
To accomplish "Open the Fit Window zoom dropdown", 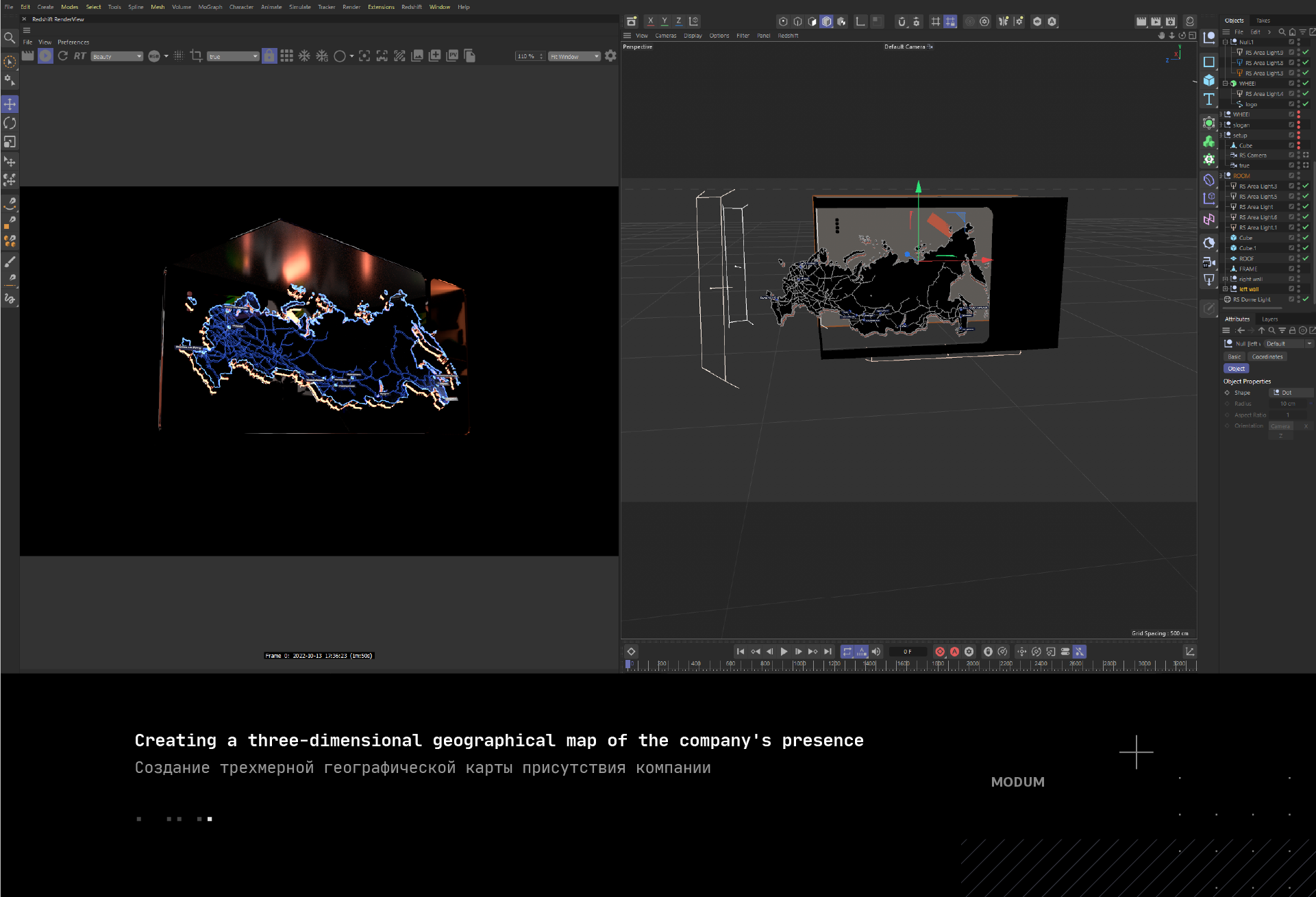I will 574,56.
